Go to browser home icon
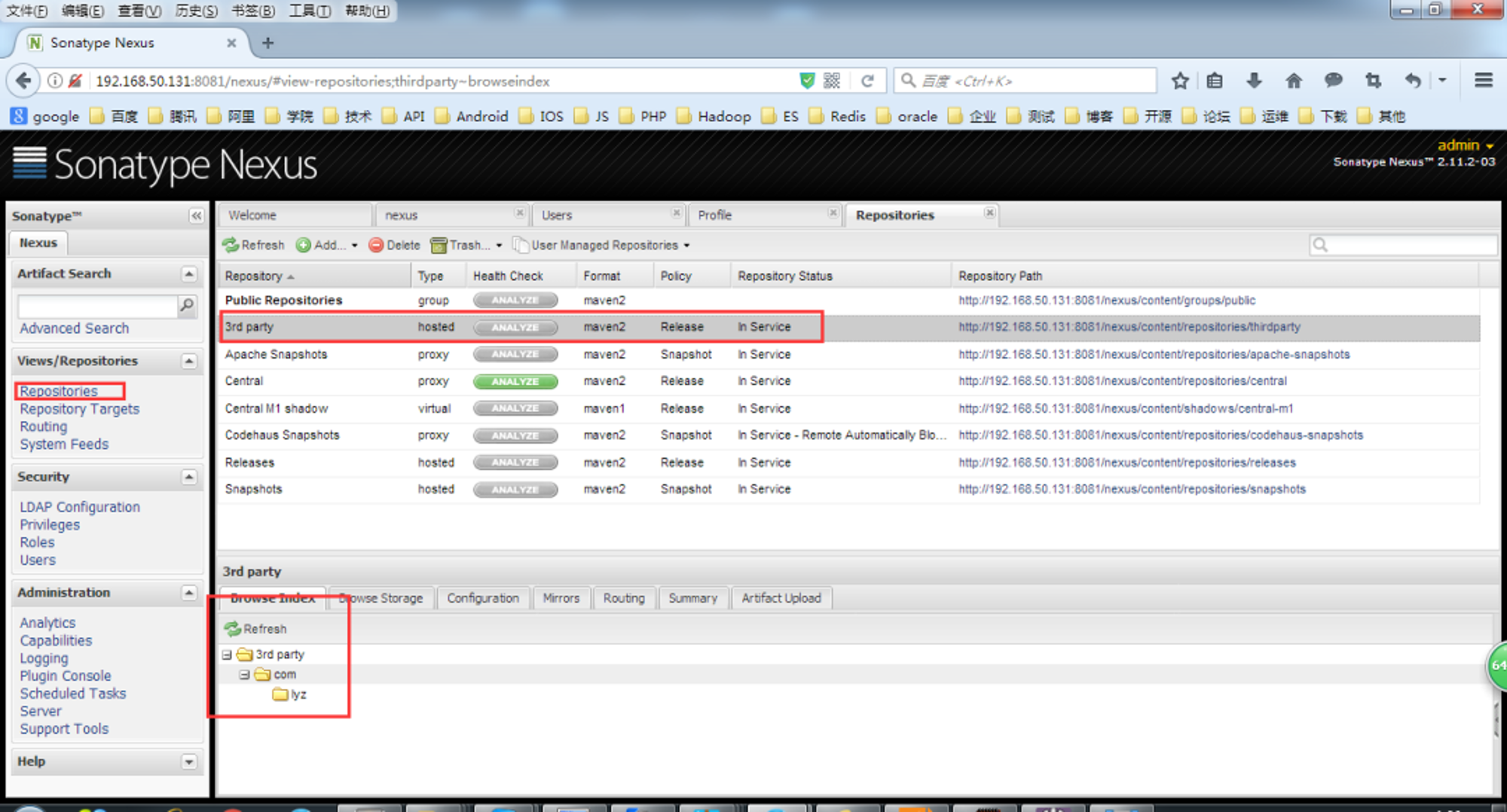Viewport: 1507px width, 812px height. click(1294, 81)
